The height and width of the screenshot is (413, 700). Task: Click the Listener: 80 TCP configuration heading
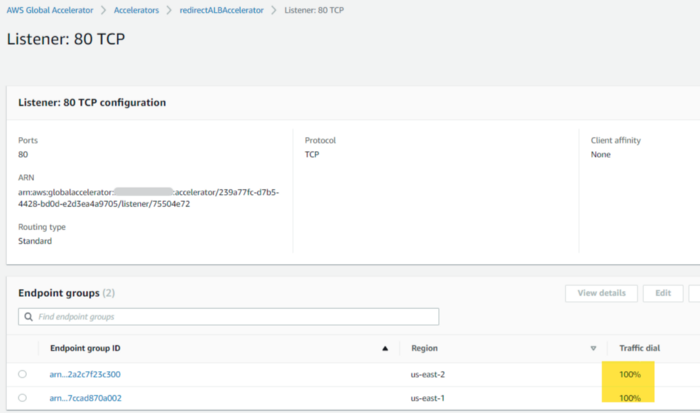92,103
